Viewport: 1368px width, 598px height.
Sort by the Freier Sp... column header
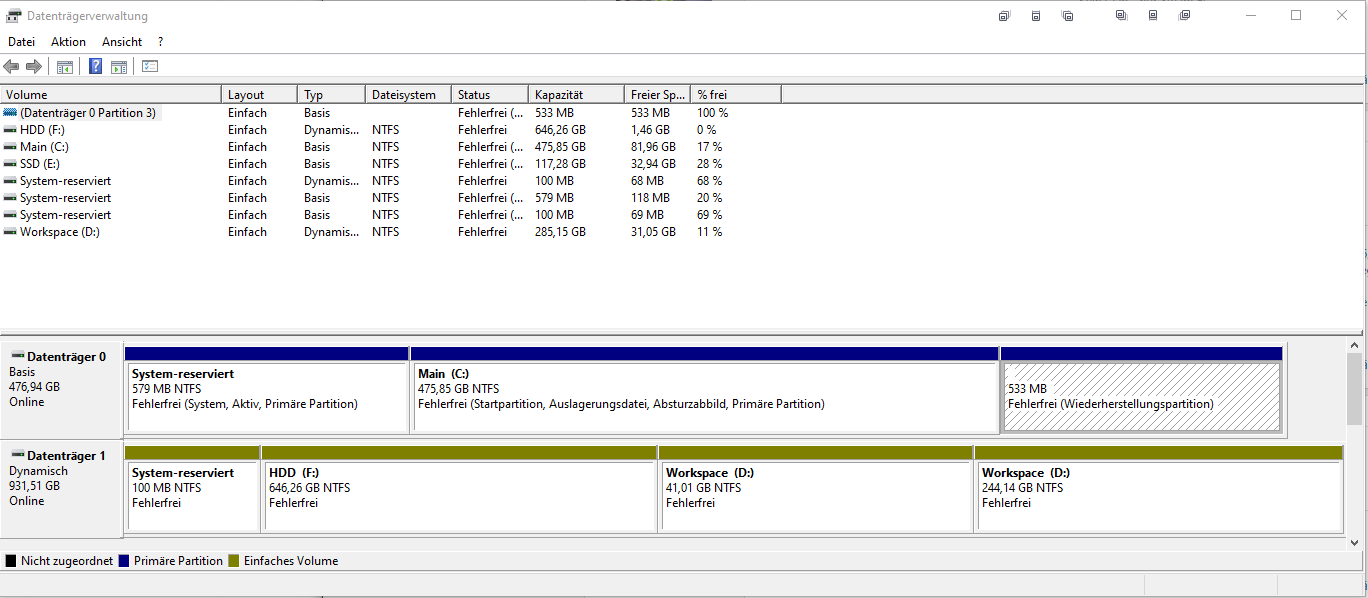pyautogui.click(x=657, y=94)
